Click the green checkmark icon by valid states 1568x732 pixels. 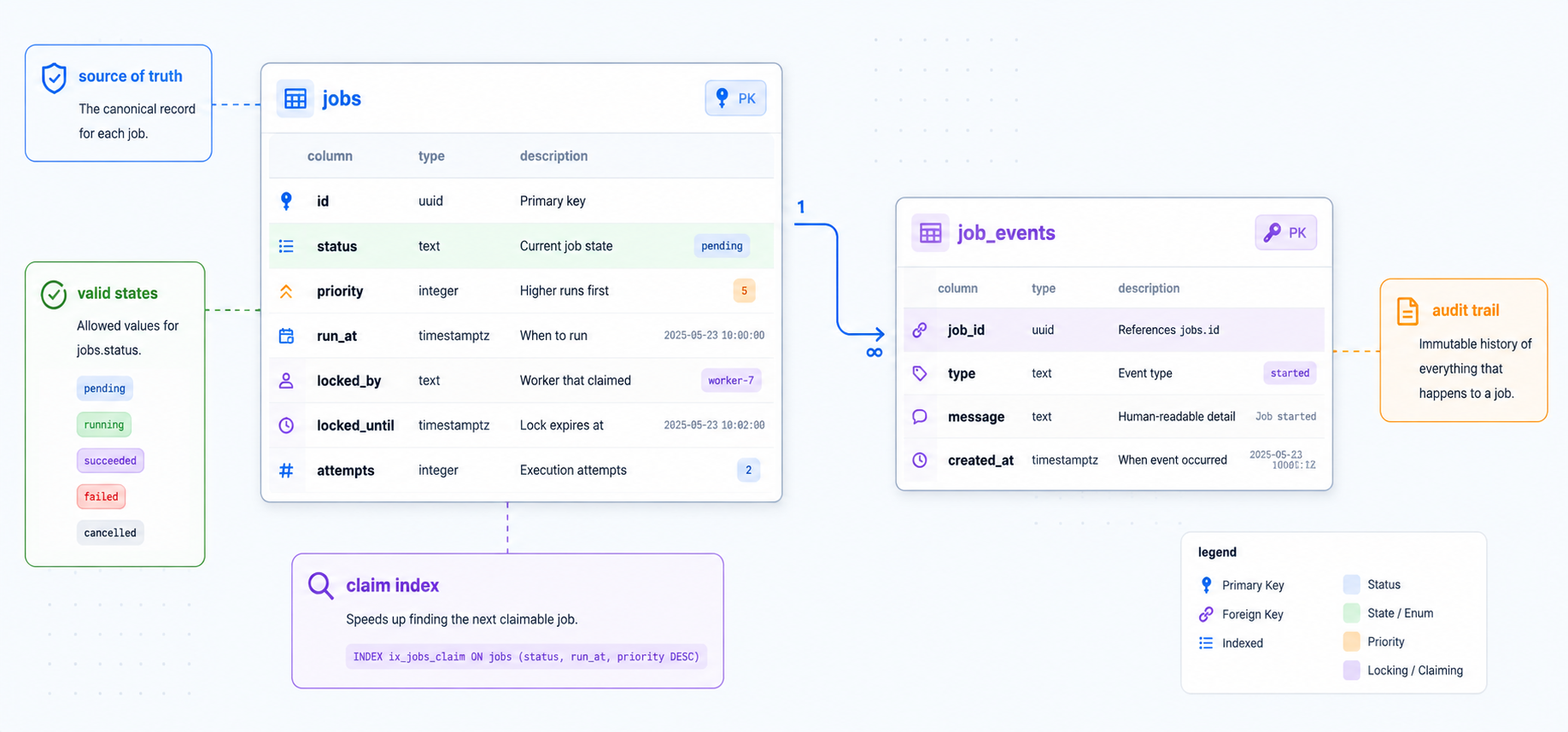(x=54, y=295)
